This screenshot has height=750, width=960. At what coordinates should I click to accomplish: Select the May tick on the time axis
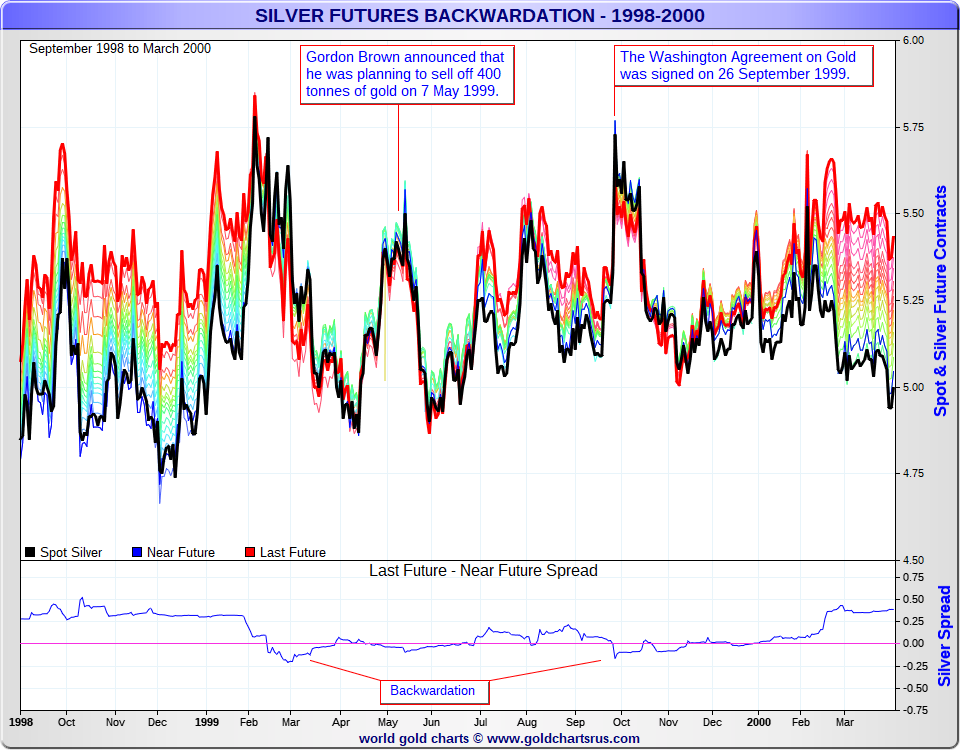pos(388,722)
